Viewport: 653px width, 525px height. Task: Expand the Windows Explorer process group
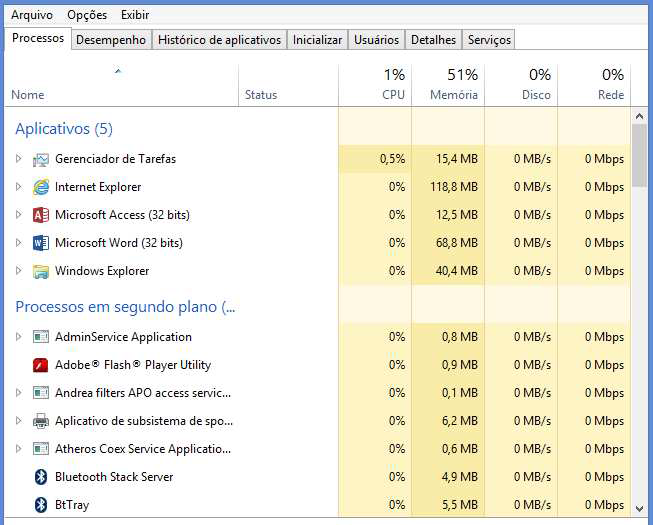point(18,271)
